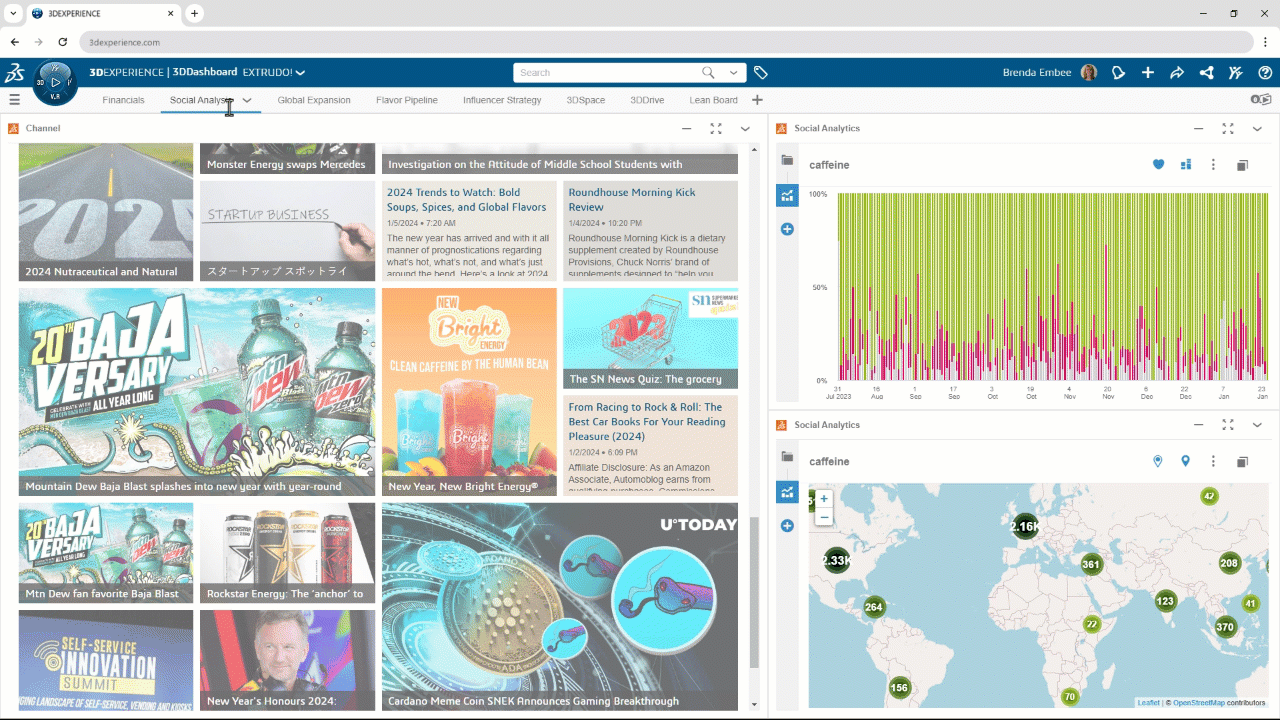Zoom in on the map
This screenshot has height=720, width=1280.
pos(824,498)
